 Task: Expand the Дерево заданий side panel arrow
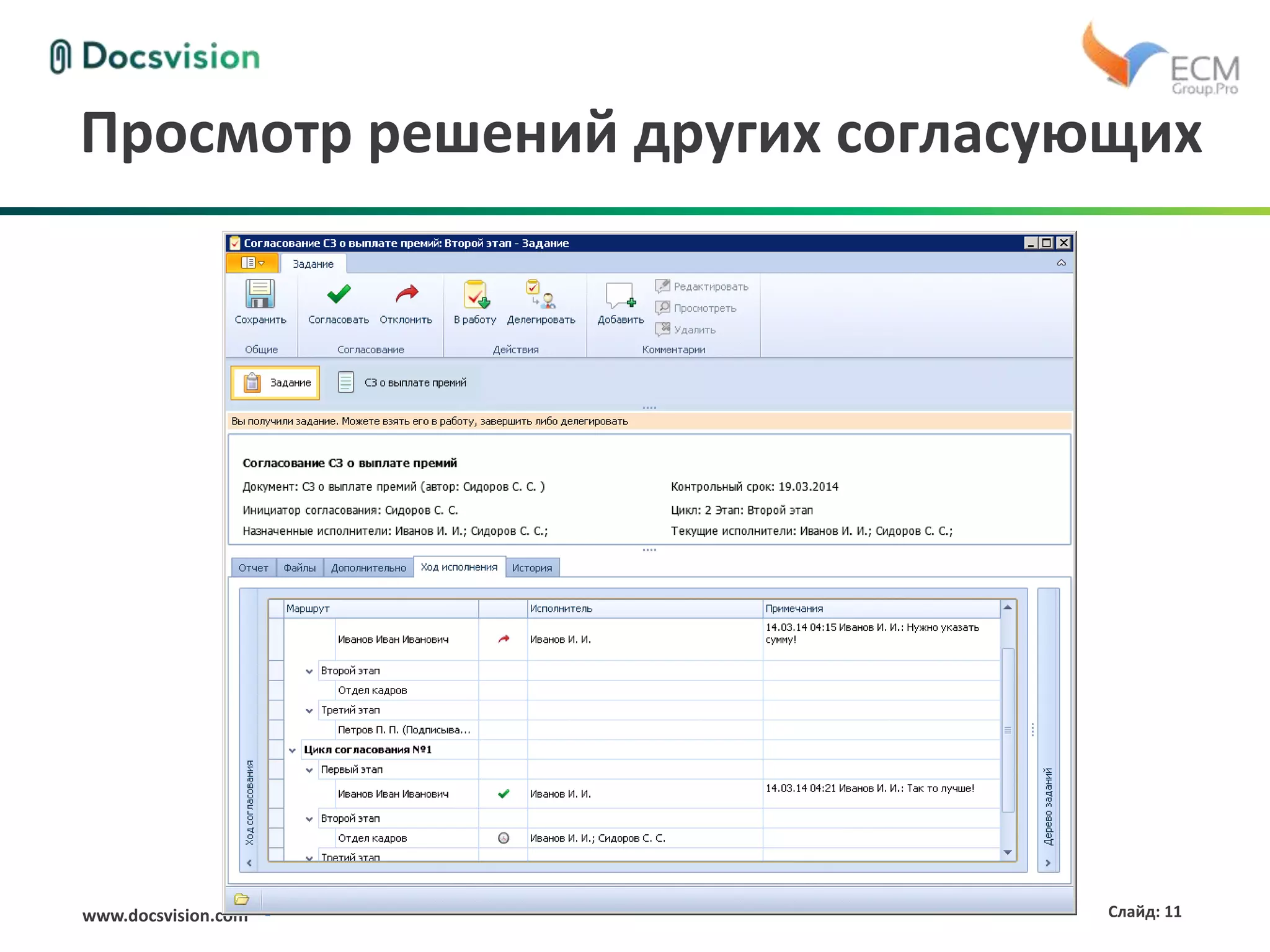pos(1048,863)
